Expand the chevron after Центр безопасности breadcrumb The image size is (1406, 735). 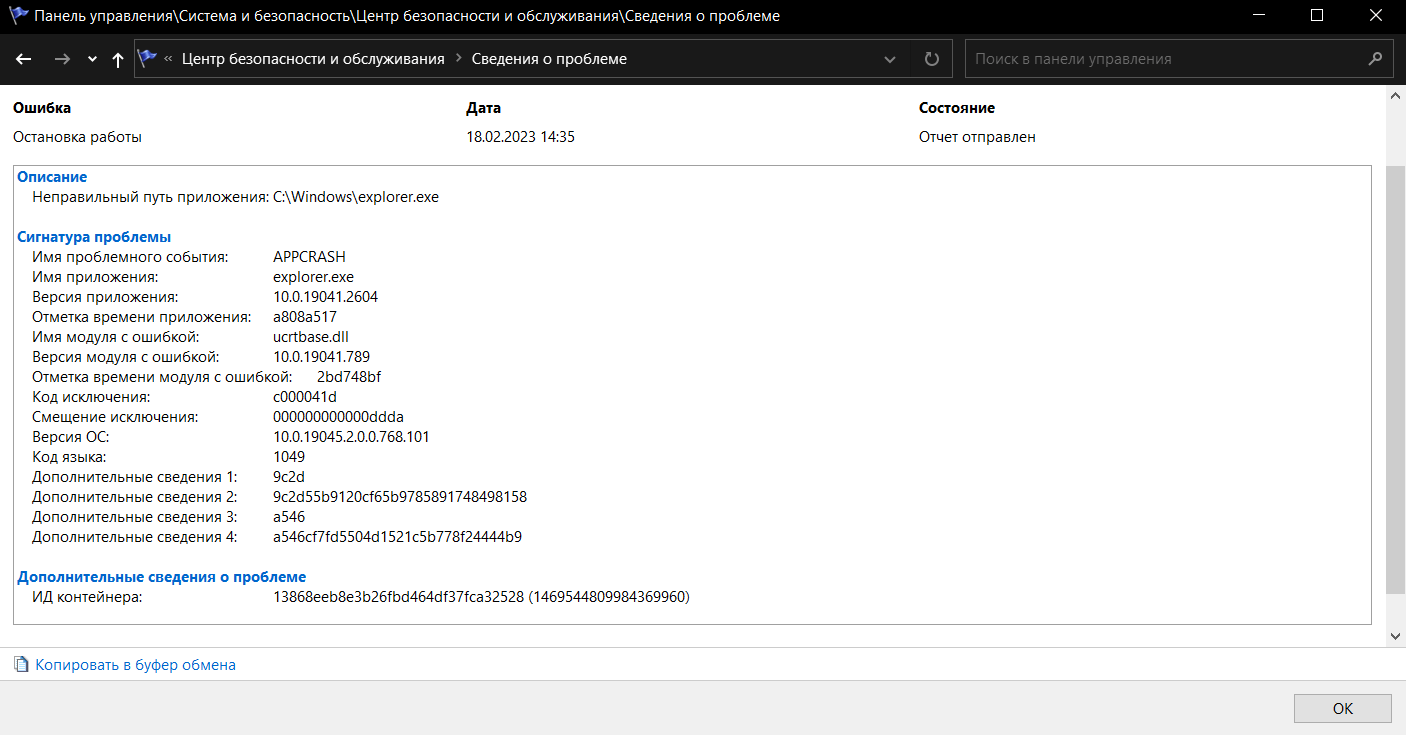[459, 59]
